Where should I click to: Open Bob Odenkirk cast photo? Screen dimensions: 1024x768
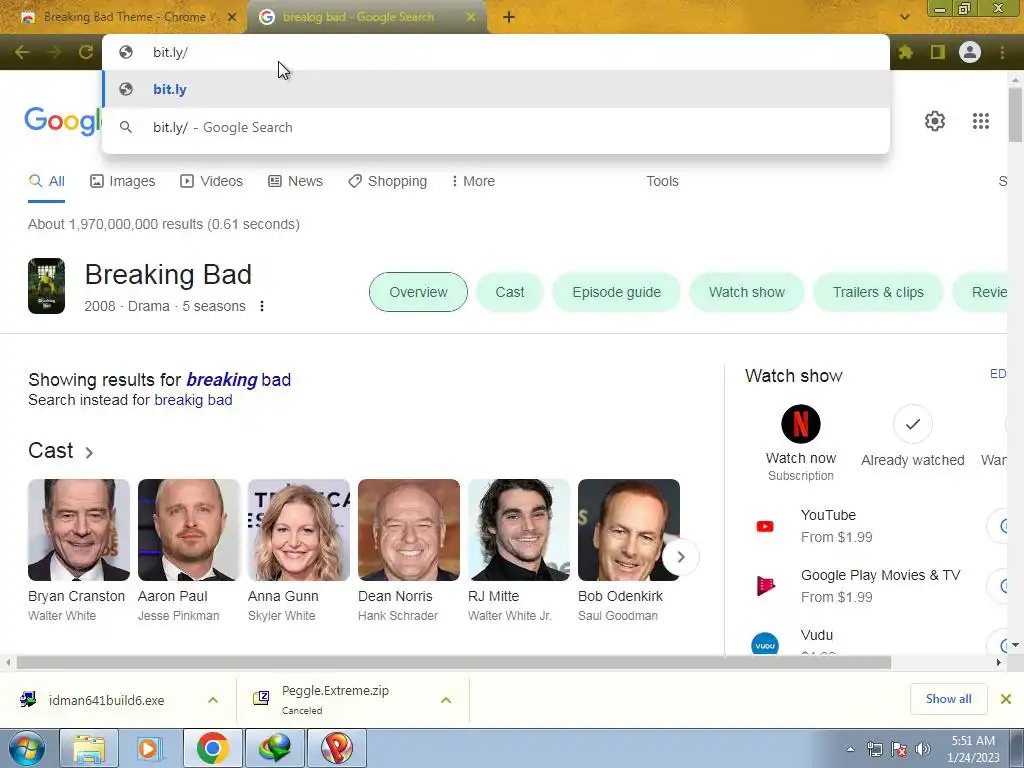629,530
